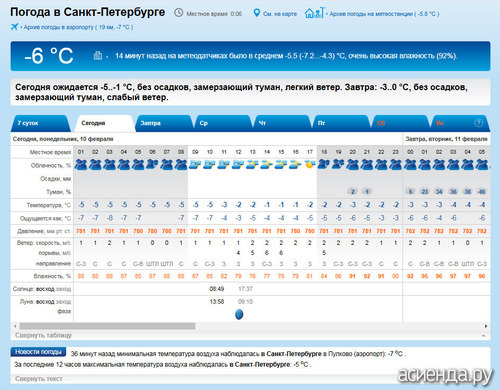Collapse the table with Свернуть таблицу
Image resolution: width=500 pixels, height=390 pixels.
click(43, 335)
